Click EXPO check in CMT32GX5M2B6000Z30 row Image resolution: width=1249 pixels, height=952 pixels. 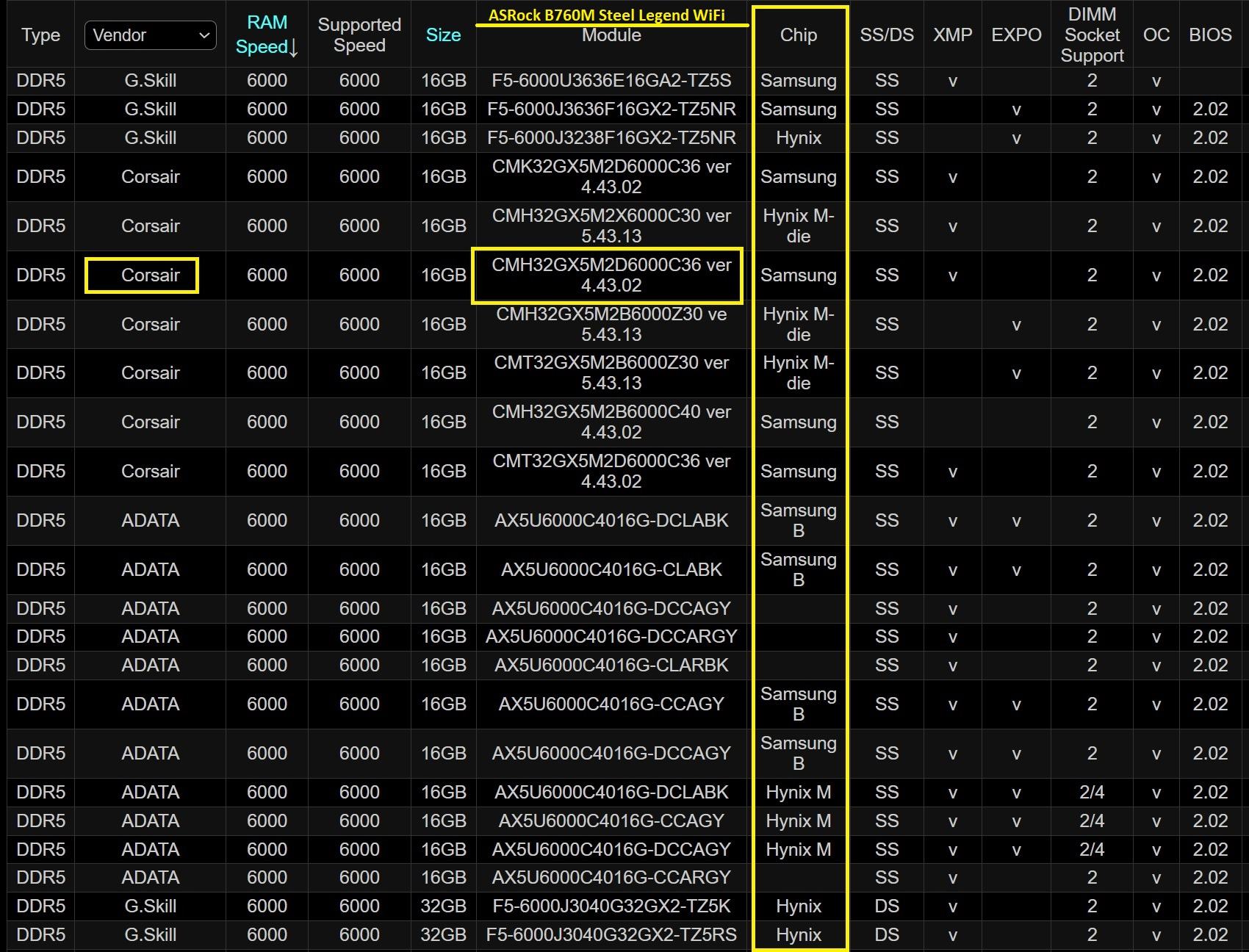tap(1016, 373)
